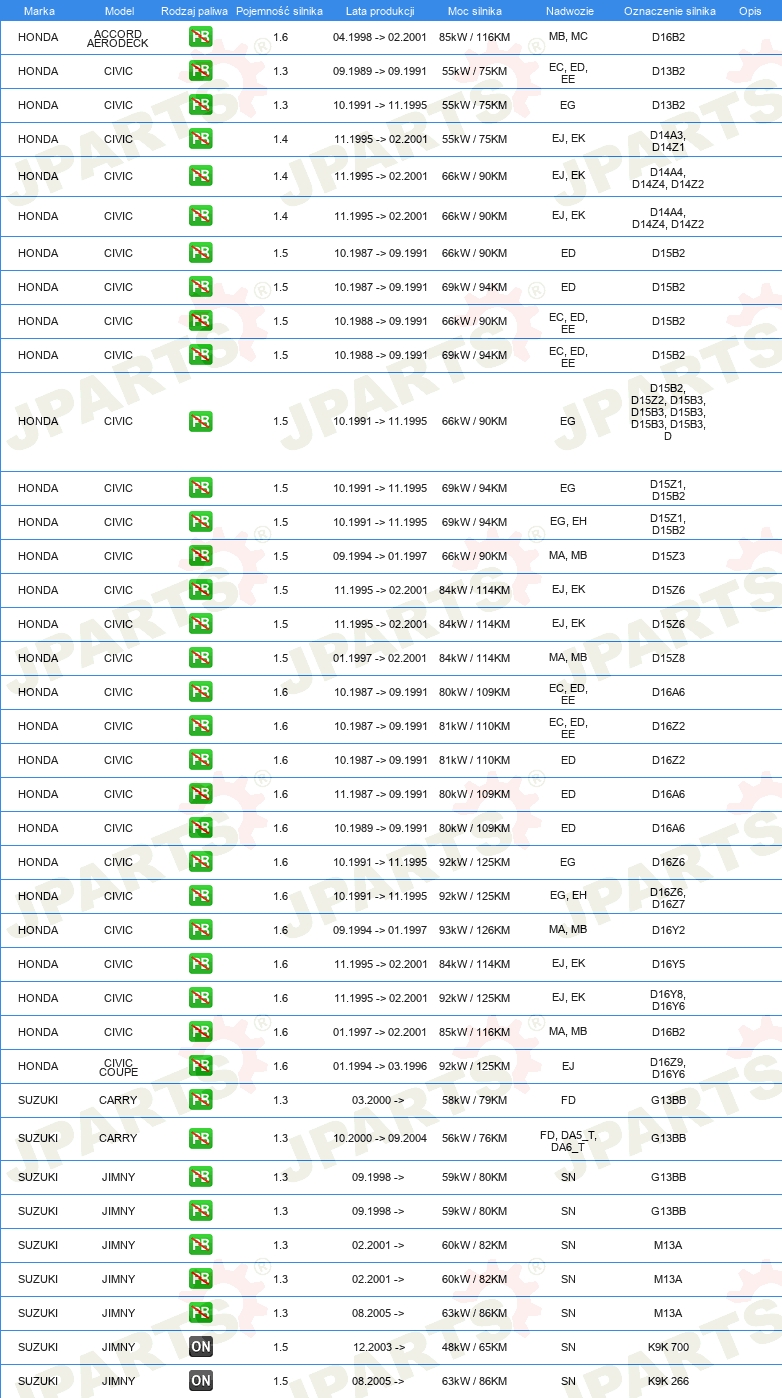Viewport: 782px width, 1398px height.
Task: Click the D16Z9, D16Y6 engine code cell
Action: (668, 1067)
